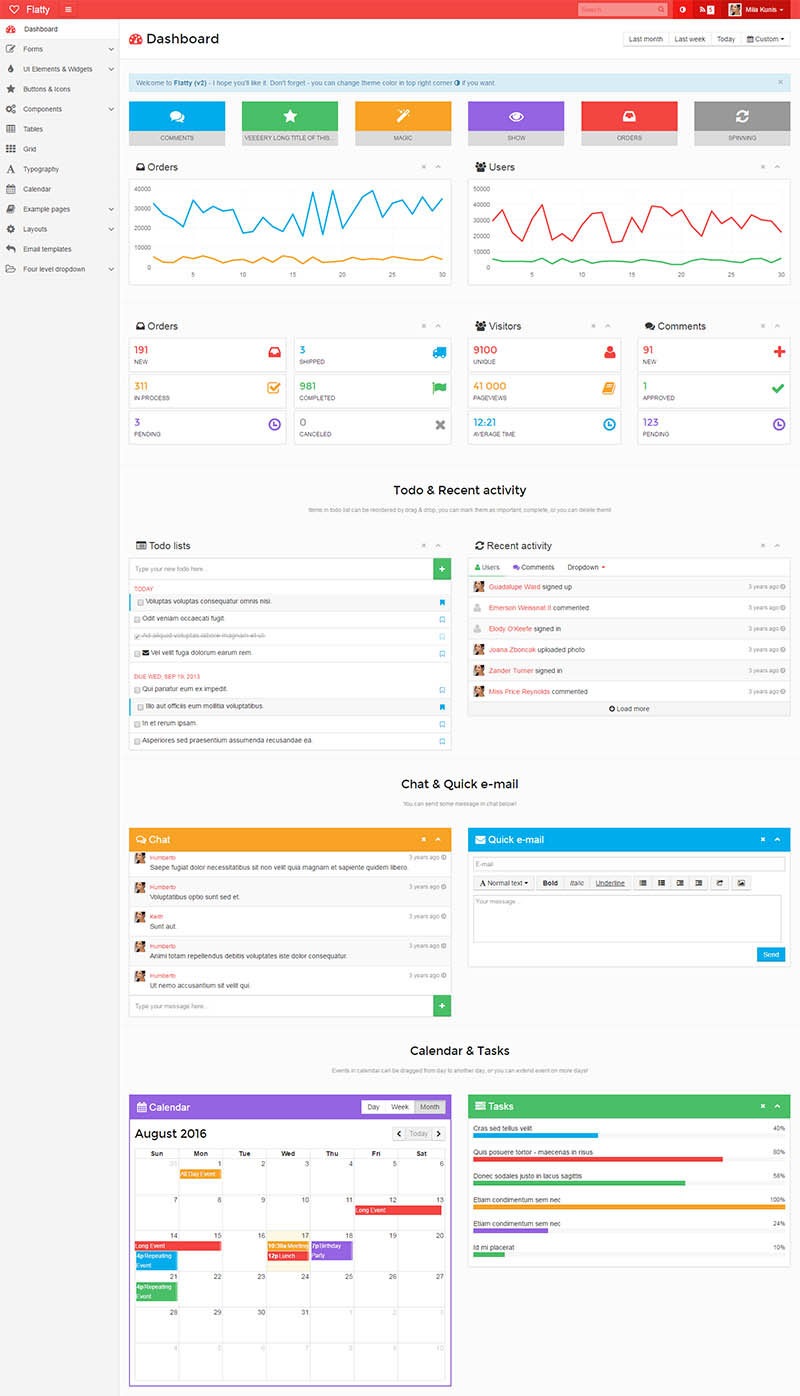Click the theme contrast icon in top bar
Screen dimensions: 800x1396
tap(683, 9)
